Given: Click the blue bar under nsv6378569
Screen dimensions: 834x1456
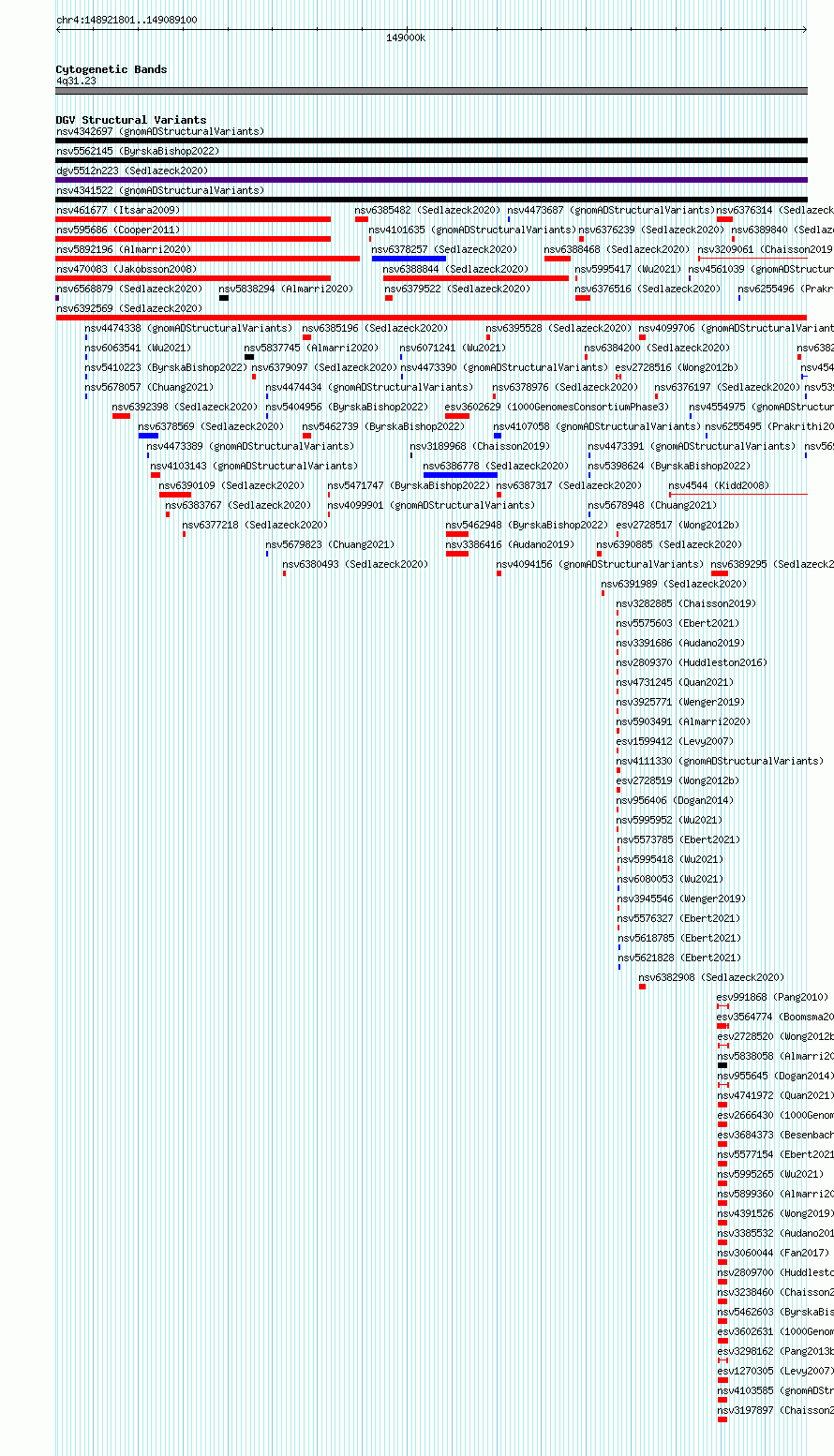Looking at the screenshot, I should pyautogui.click(x=148, y=436).
